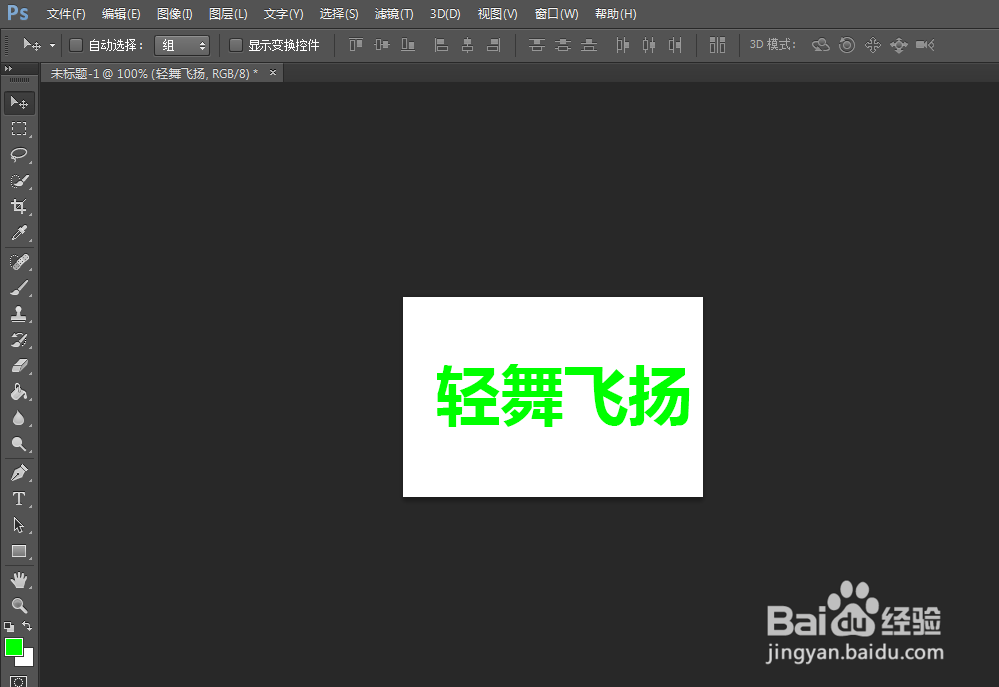Align right edges of layers
Viewport: 999px width, 687px height.
pyautogui.click(x=493, y=45)
